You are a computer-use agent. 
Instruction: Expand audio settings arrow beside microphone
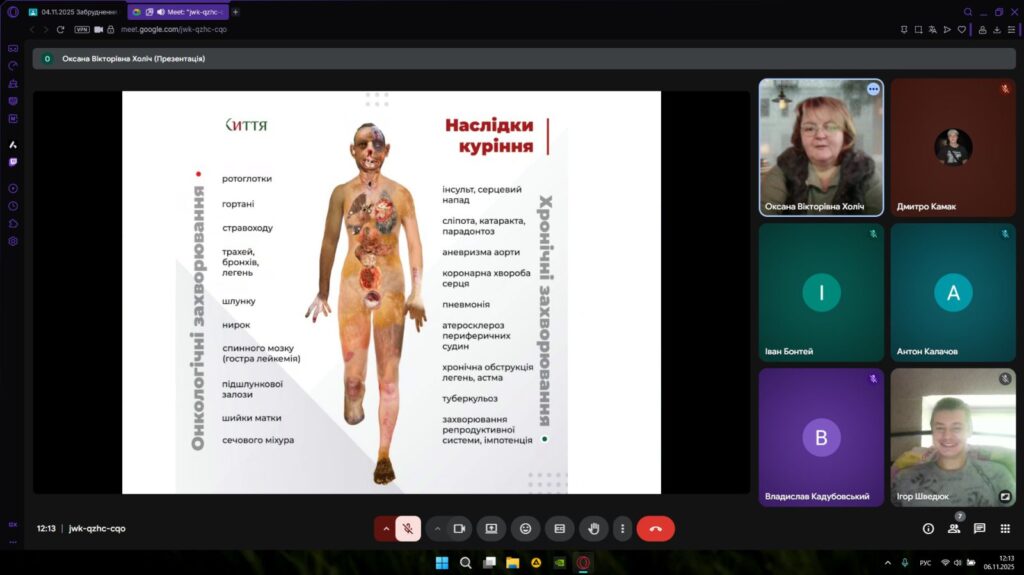click(385, 528)
